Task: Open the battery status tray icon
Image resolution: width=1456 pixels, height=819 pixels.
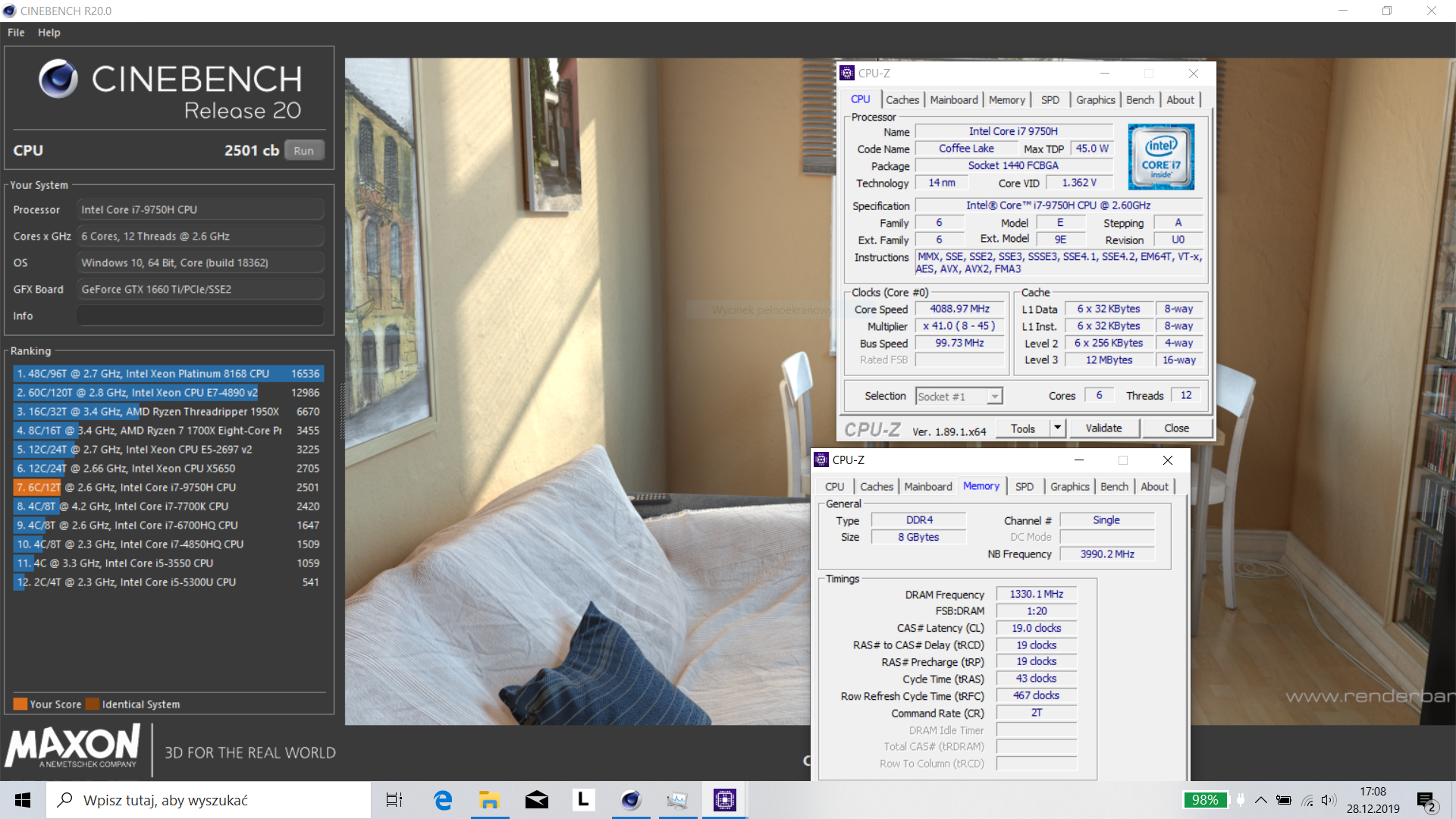Action: 1283,800
